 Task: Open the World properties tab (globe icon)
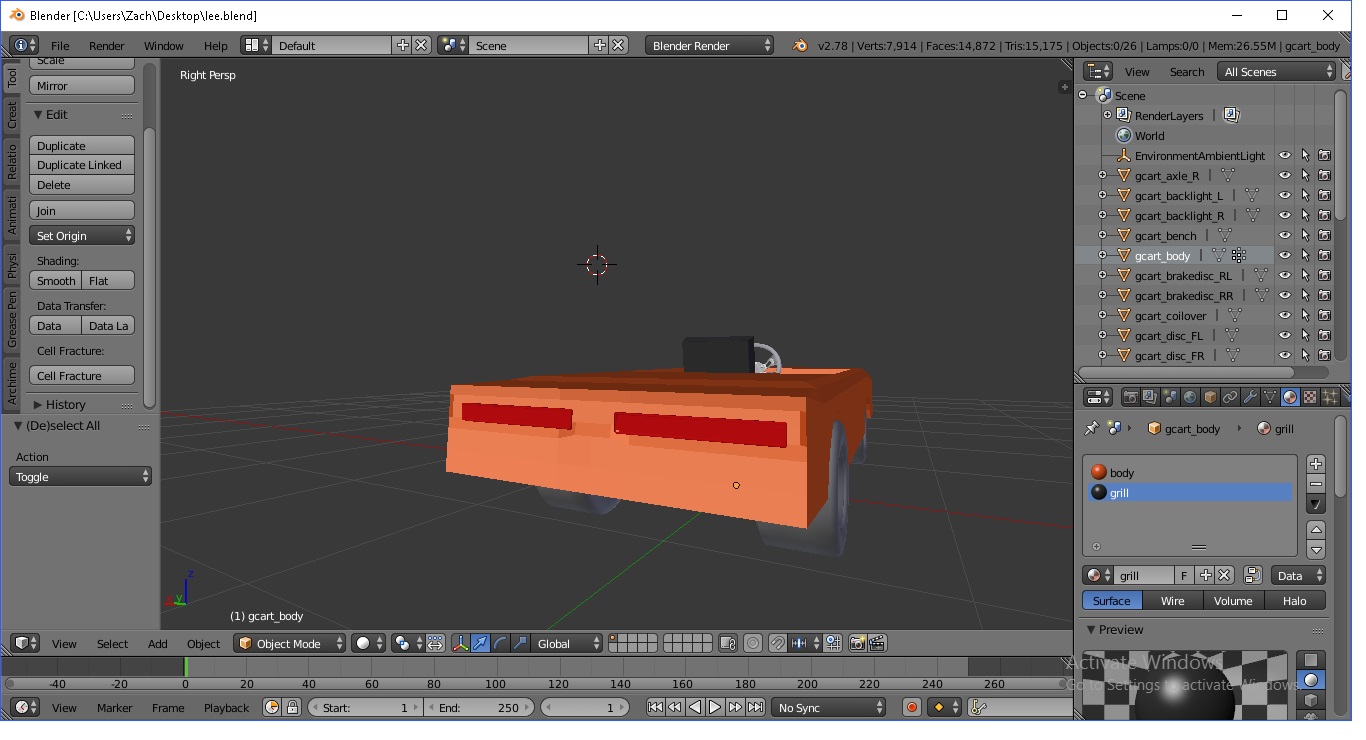pyautogui.click(x=1190, y=397)
